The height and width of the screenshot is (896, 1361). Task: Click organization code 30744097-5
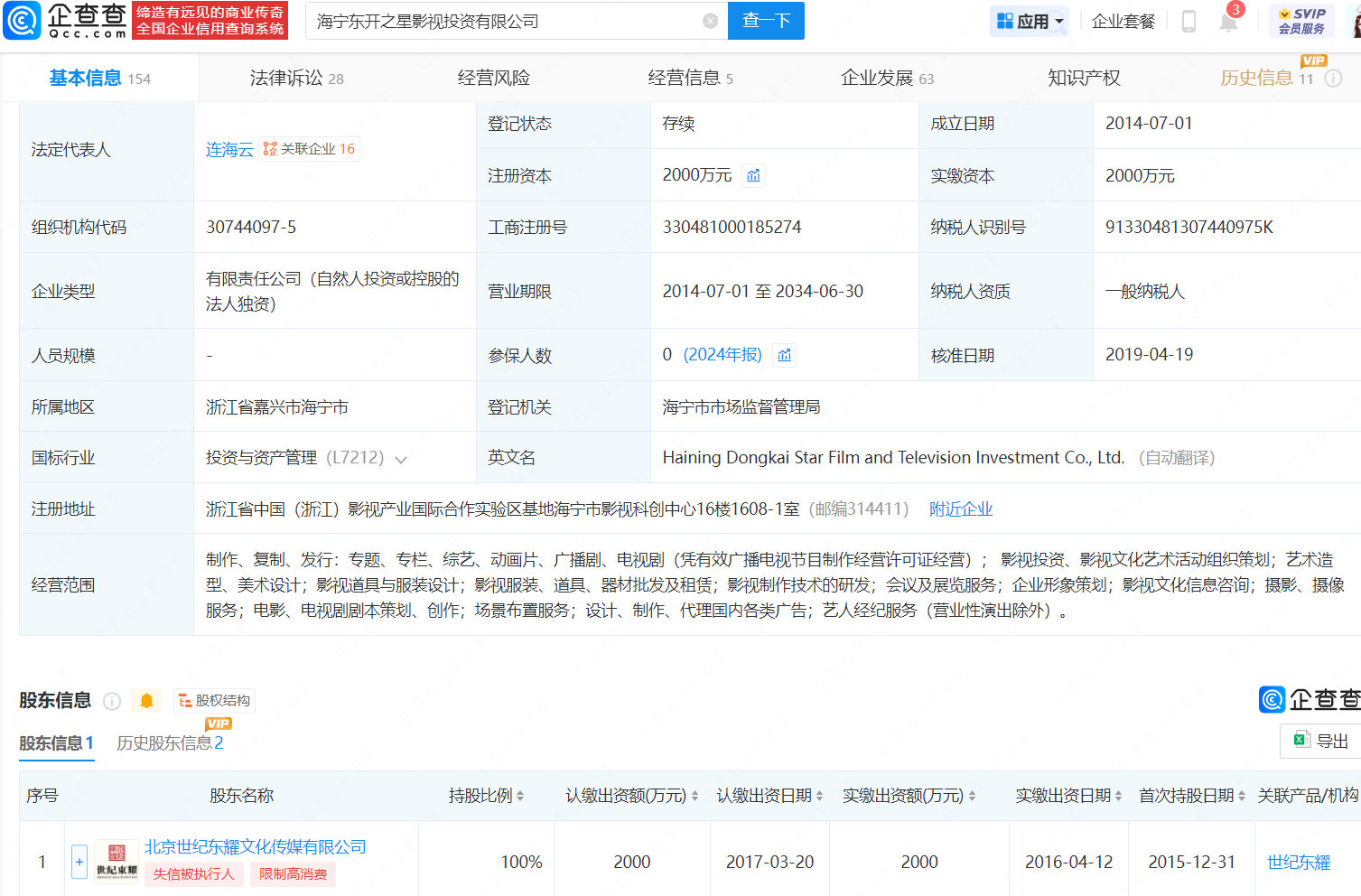(251, 228)
